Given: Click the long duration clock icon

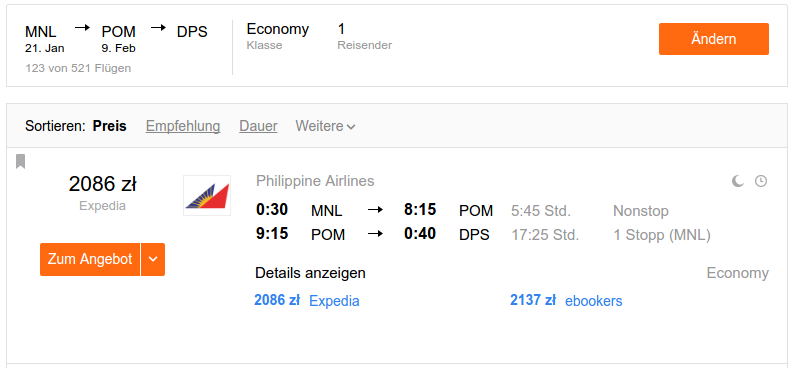Looking at the screenshot, I should coord(761,181).
